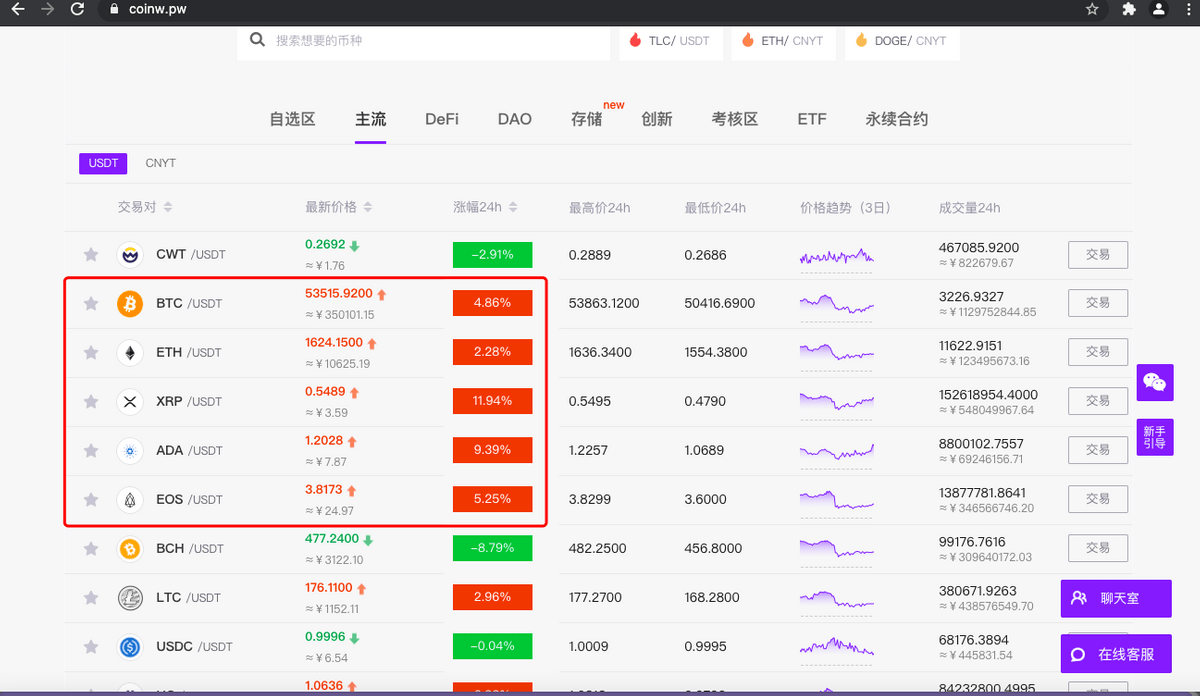
Task: Favorite EOS with its star
Action: (x=91, y=499)
